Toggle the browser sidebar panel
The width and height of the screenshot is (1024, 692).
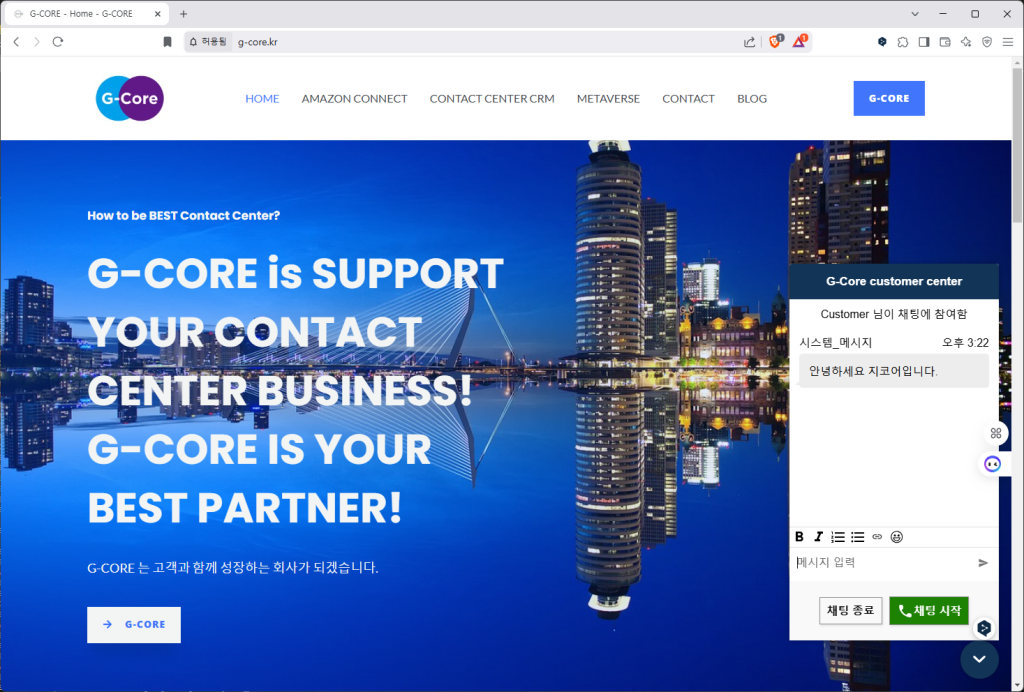[923, 42]
